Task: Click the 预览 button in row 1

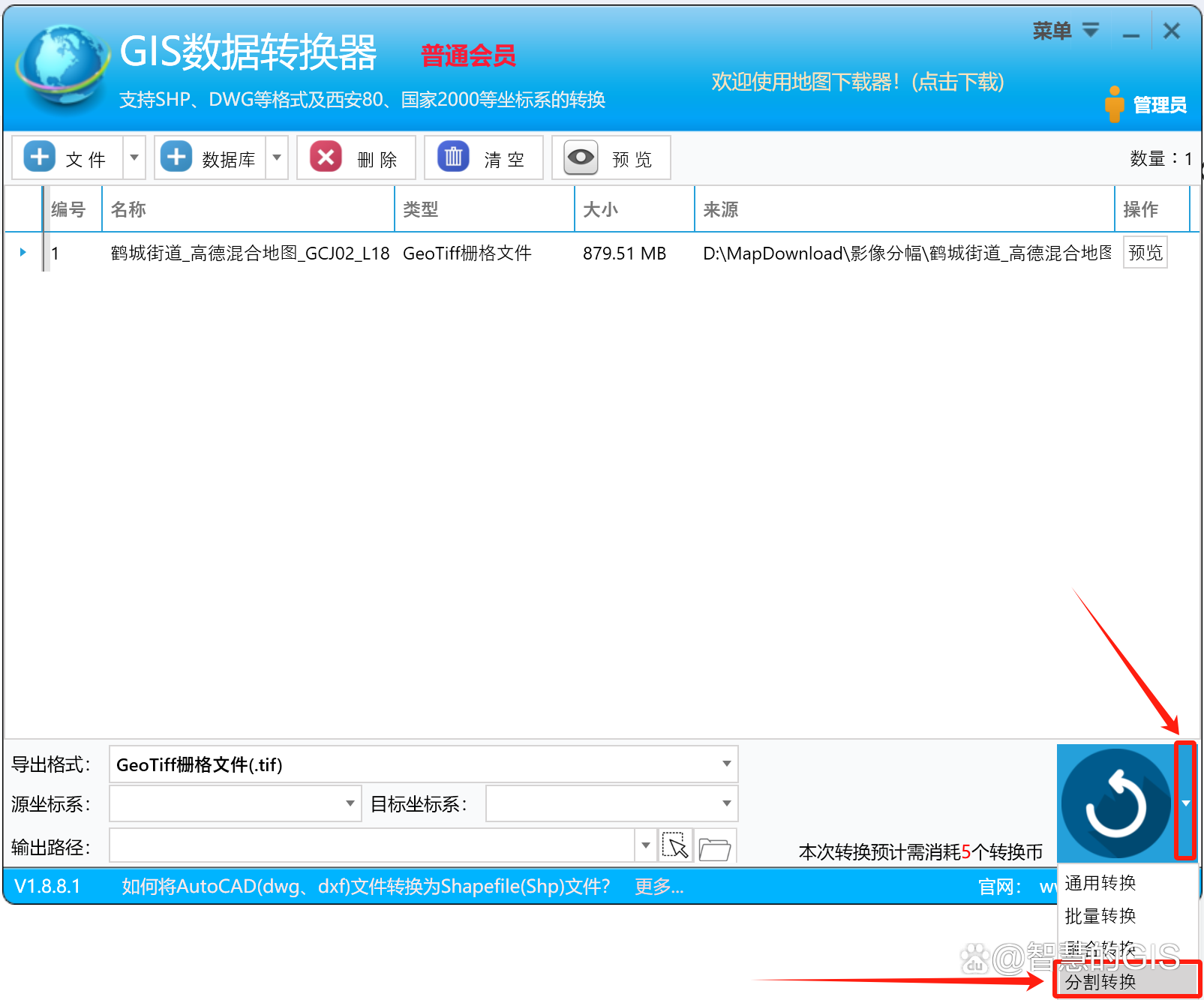Action: (x=1145, y=253)
